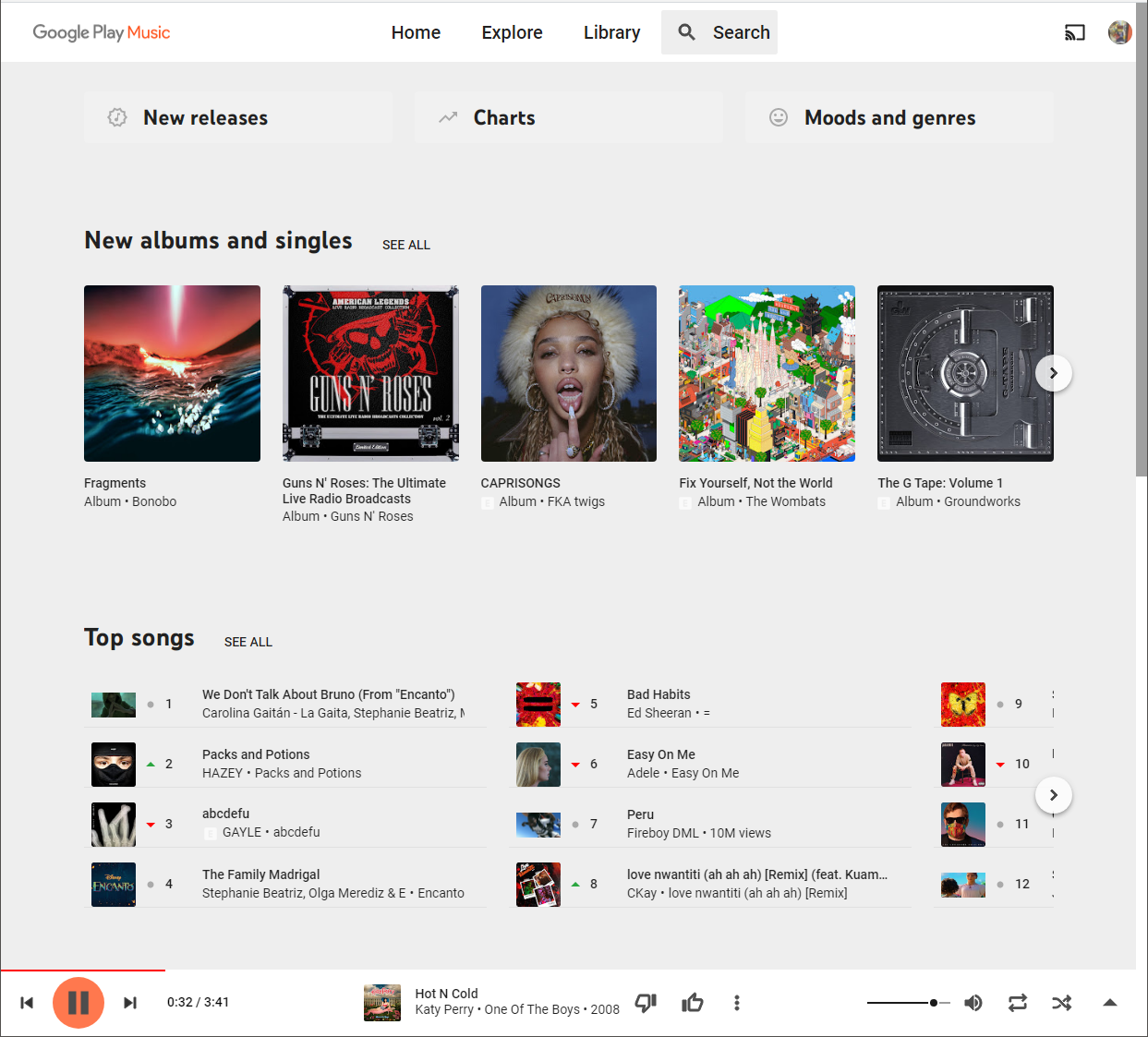Play Packs and Potions song title
1148x1037 pixels.
[x=256, y=754]
